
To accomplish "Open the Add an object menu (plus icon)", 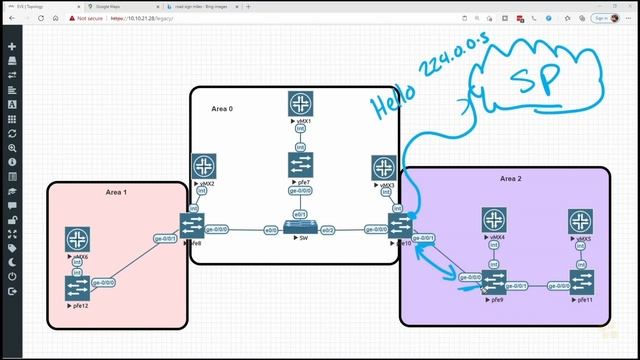I will click(x=12, y=47).
